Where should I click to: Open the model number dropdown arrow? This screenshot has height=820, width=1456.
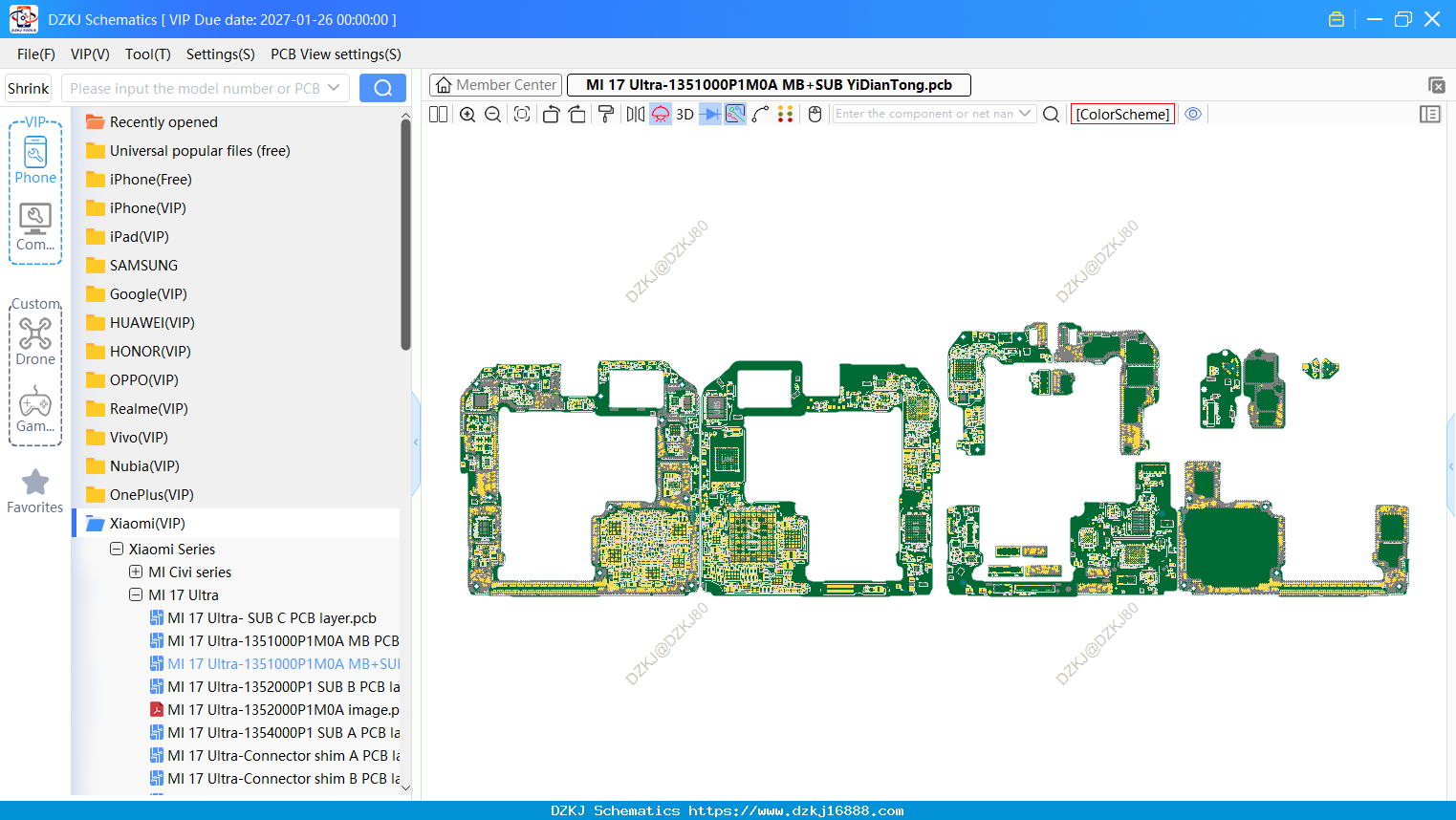click(x=334, y=88)
